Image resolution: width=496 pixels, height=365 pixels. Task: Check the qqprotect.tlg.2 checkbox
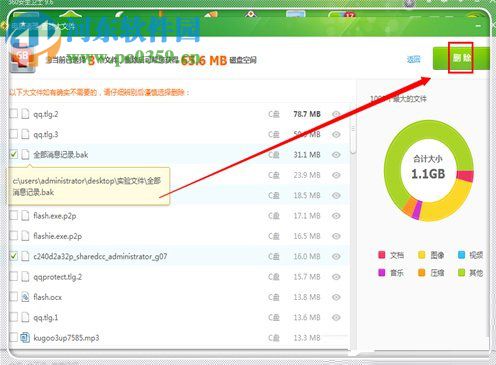(x=14, y=276)
